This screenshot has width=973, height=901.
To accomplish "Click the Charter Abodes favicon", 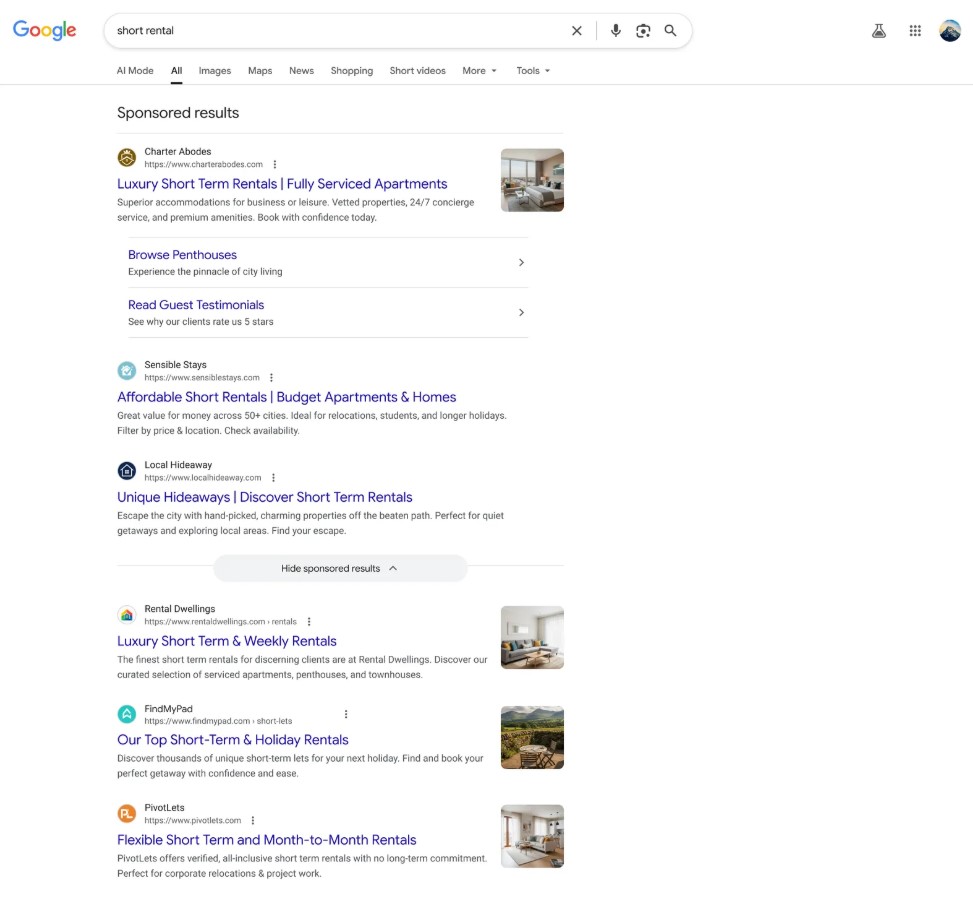I will [126, 157].
